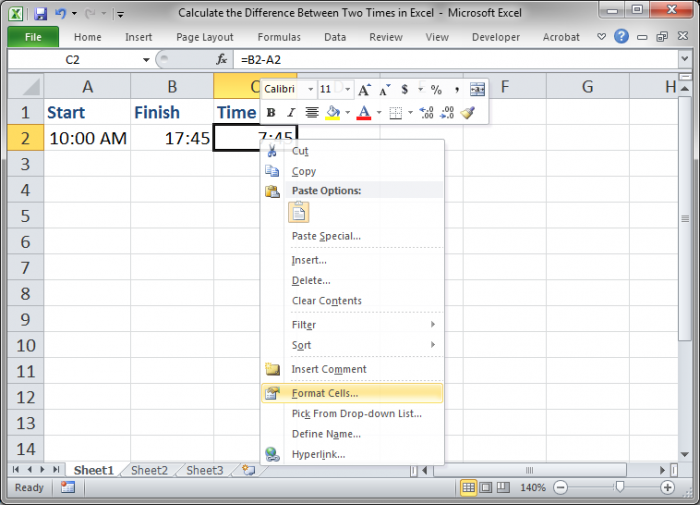The image size is (700, 505).
Task: Click the Fill Color paint bucket icon
Action: (333, 113)
